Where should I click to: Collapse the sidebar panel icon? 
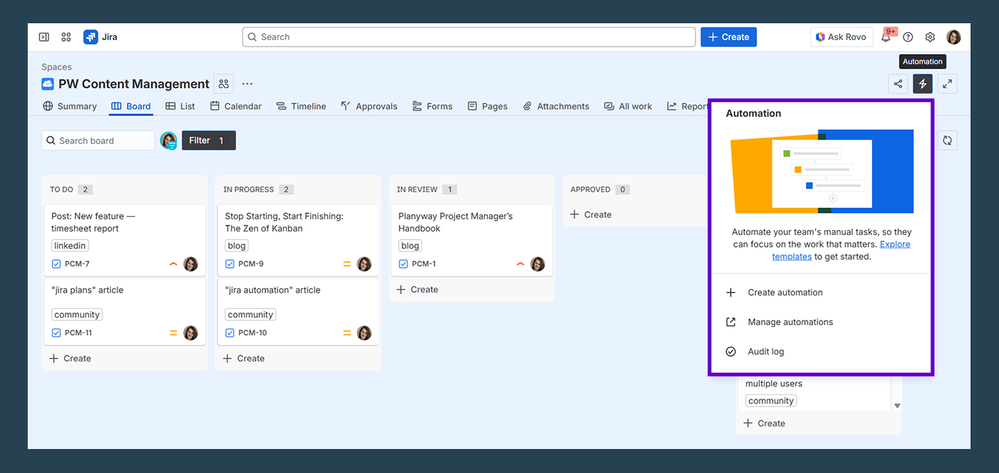[x=44, y=37]
